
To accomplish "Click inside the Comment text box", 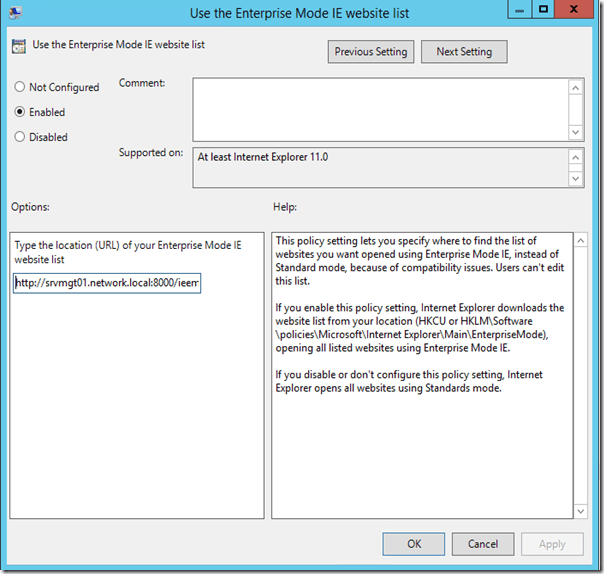I will click(380, 108).
